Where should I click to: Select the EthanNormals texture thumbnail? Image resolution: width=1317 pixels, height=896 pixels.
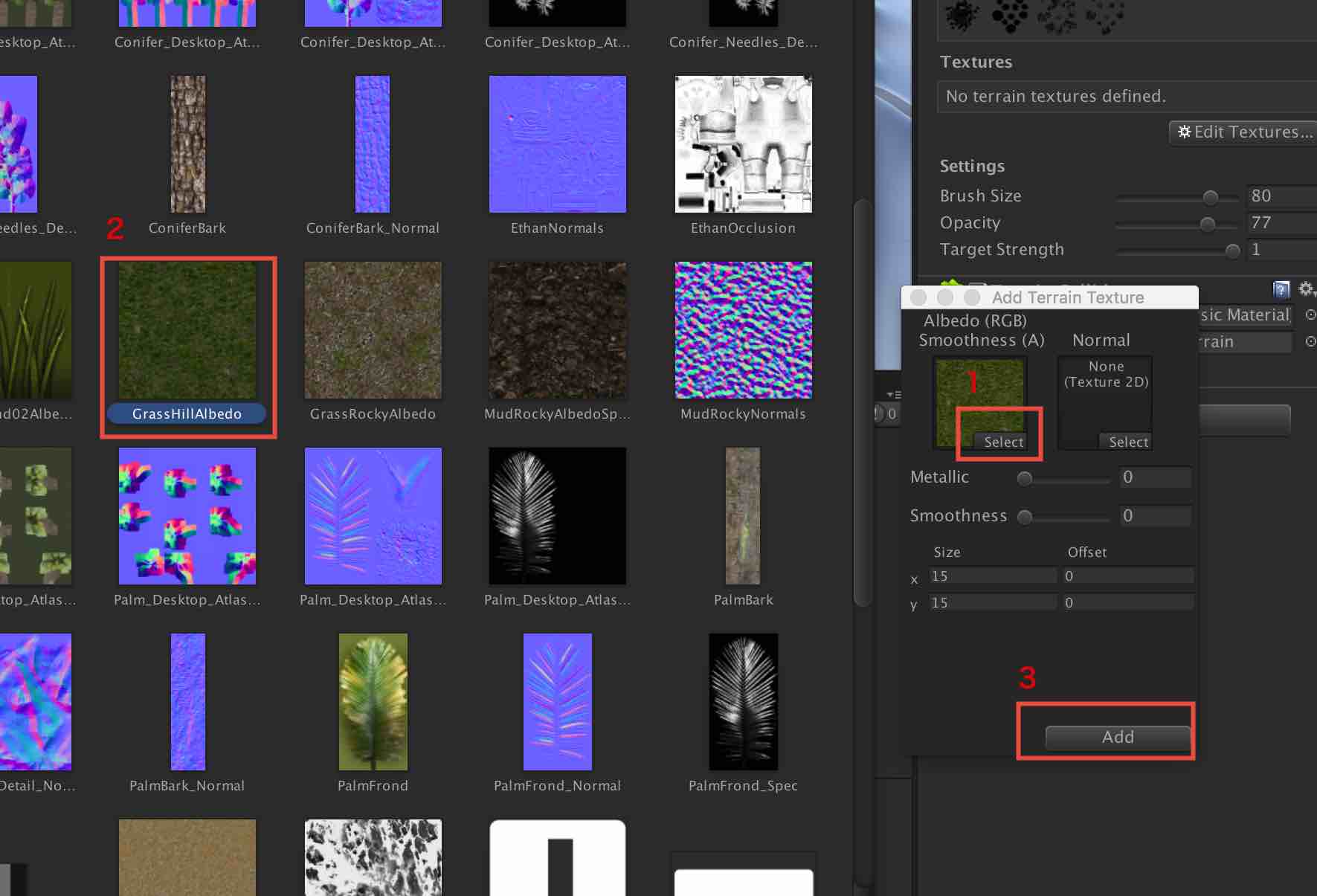pyautogui.click(x=558, y=144)
